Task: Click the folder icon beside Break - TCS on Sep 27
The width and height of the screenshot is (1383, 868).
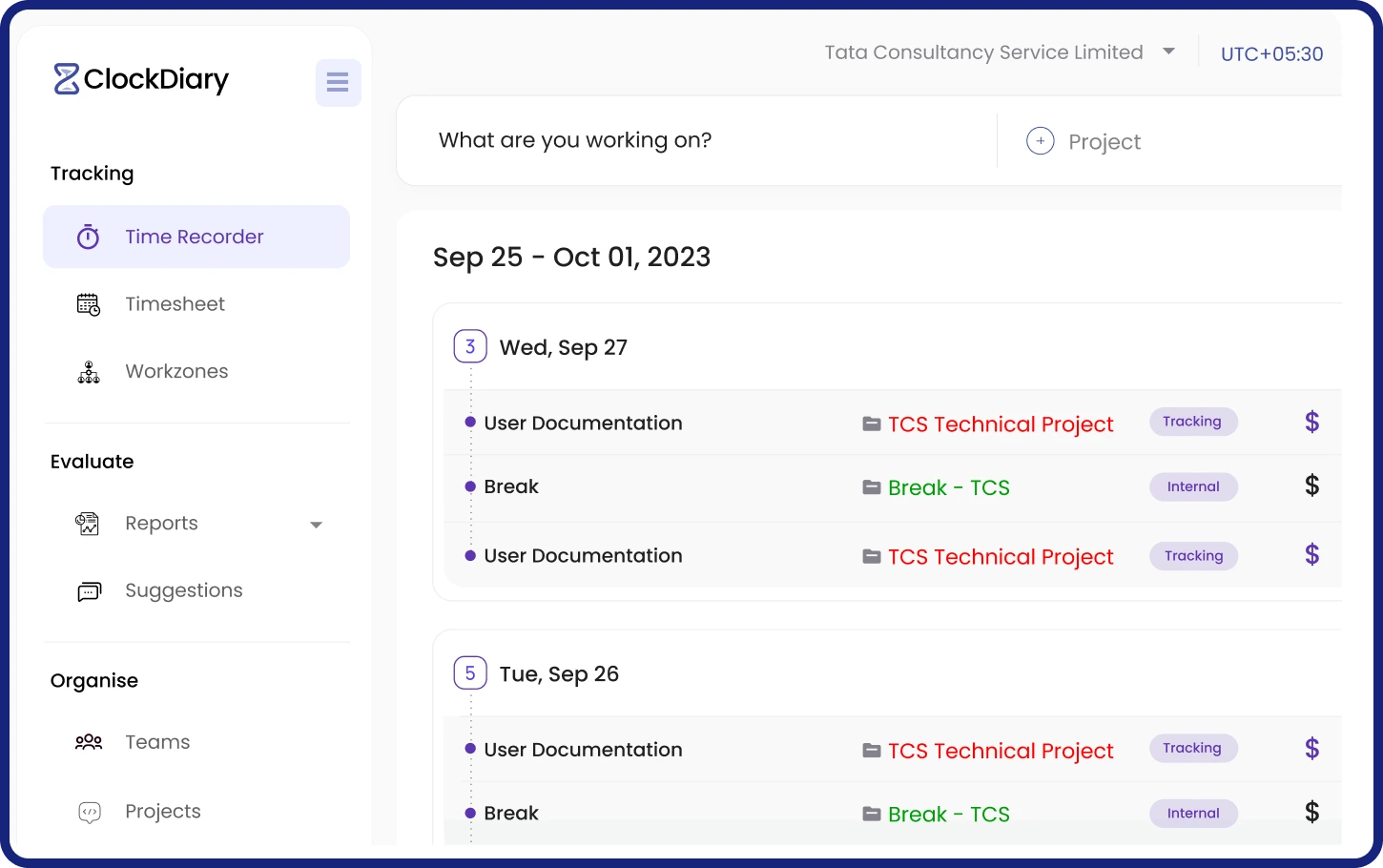Action: tap(872, 487)
